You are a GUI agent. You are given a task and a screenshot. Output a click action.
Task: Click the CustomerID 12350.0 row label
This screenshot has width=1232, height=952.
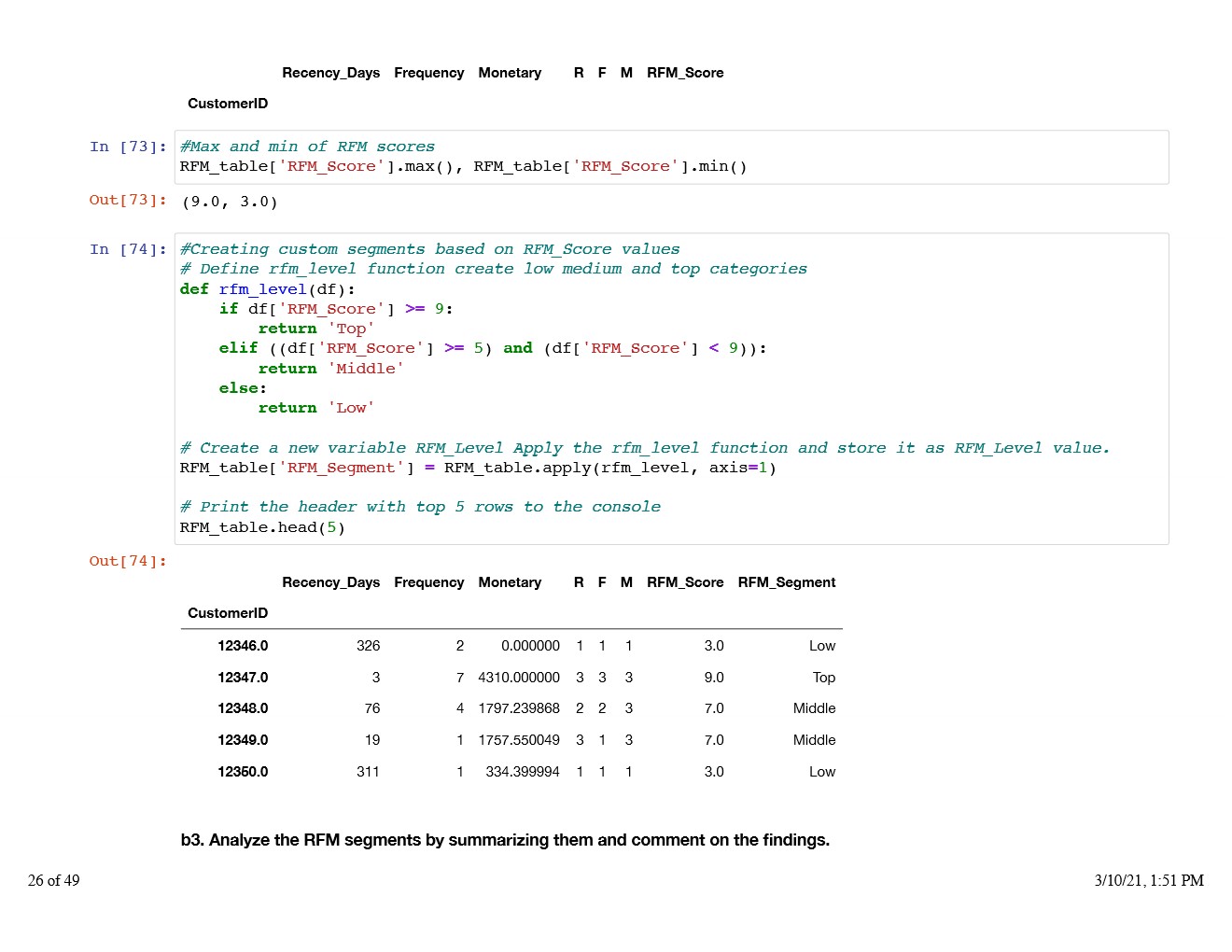243,772
